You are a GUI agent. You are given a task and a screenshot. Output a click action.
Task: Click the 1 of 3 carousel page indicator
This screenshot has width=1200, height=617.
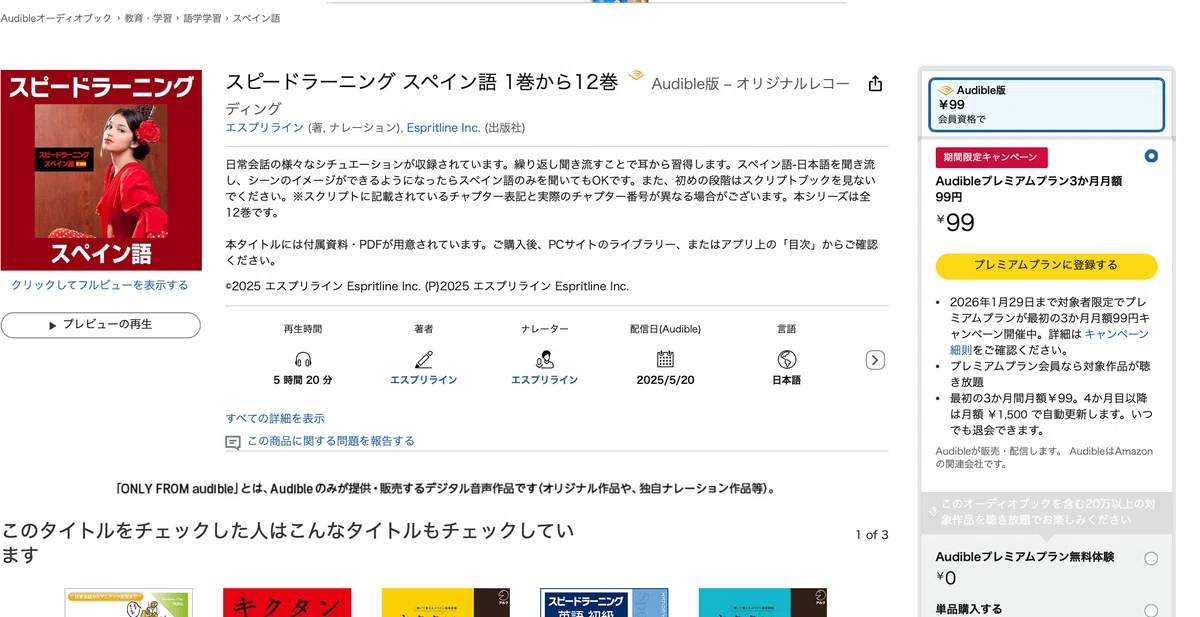(871, 535)
